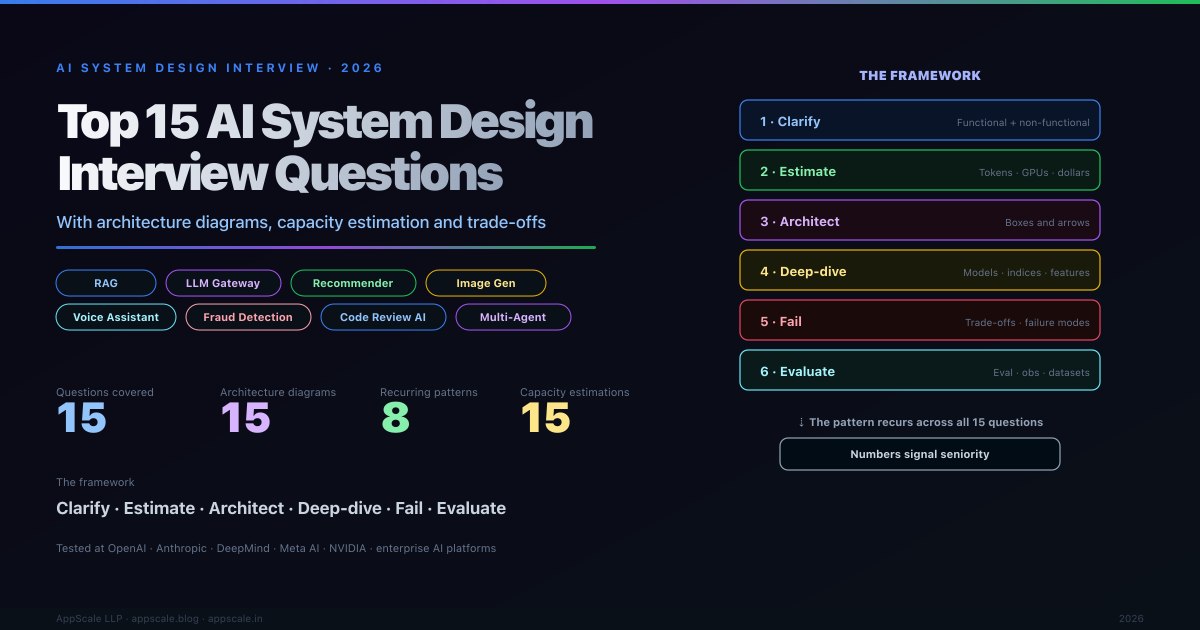Screen dimensions: 1200x630
Task: Click framework step 3 Architect
Action: 919,221
